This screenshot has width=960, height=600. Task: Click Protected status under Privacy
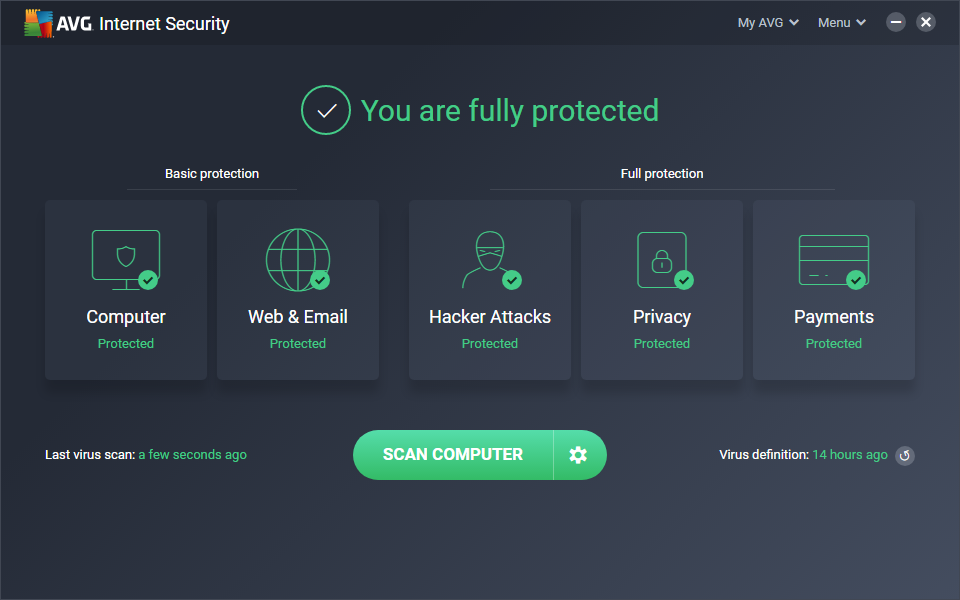coord(662,343)
